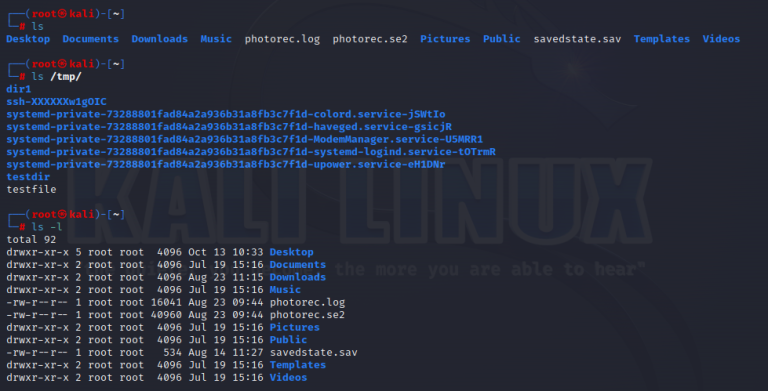Click Desktop in the first ls output

coord(28,39)
